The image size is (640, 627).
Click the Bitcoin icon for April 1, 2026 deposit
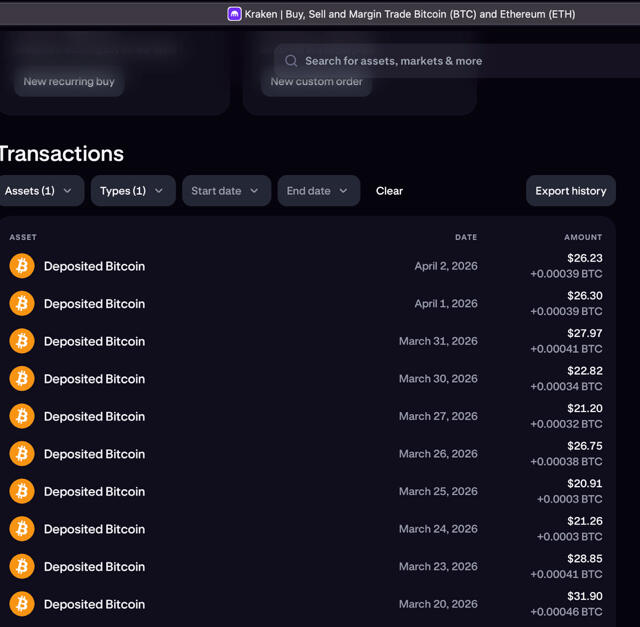coord(22,303)
